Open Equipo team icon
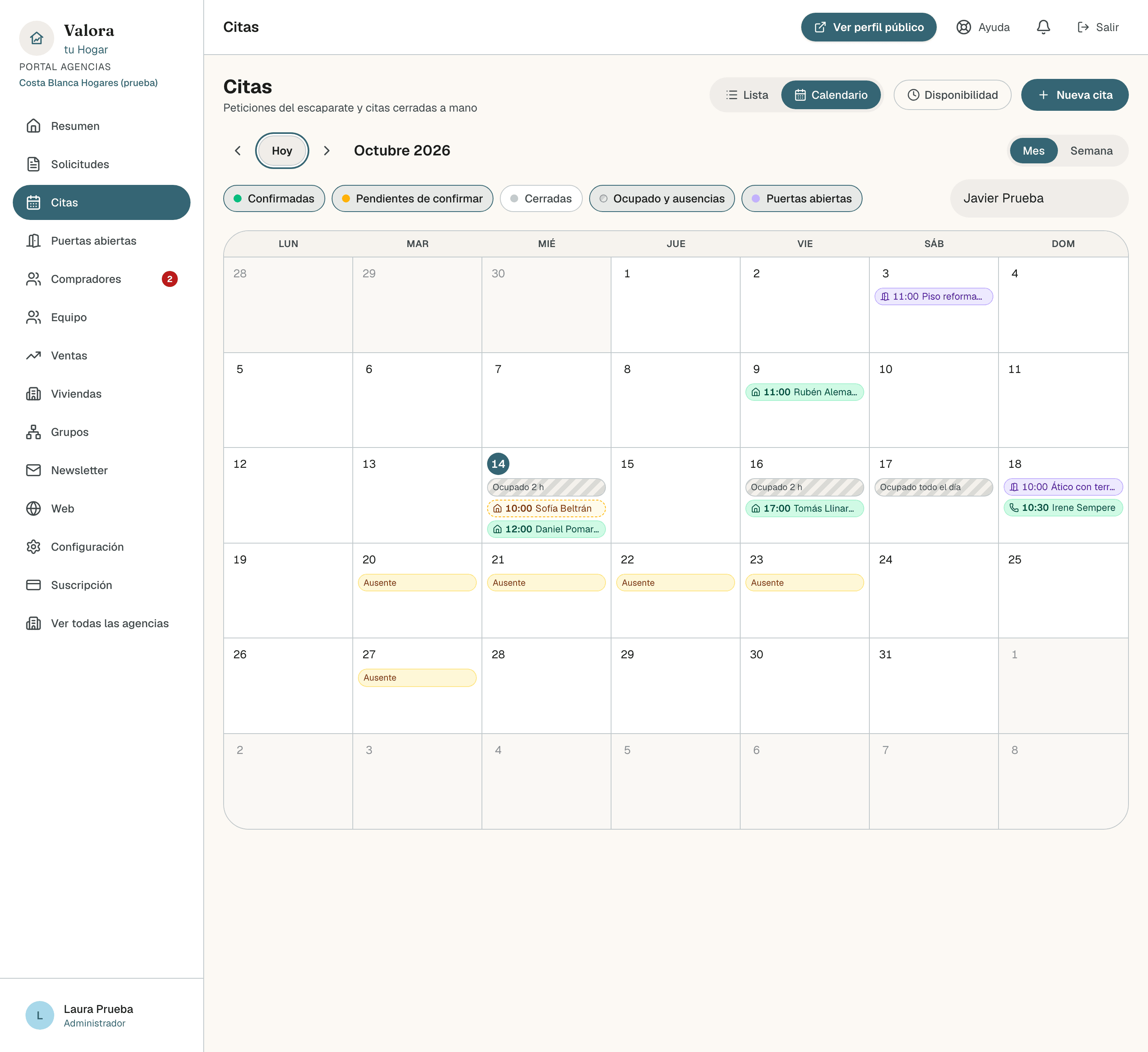The height and width of the screenshot is (1052, 1148). (x=33, y=317)
